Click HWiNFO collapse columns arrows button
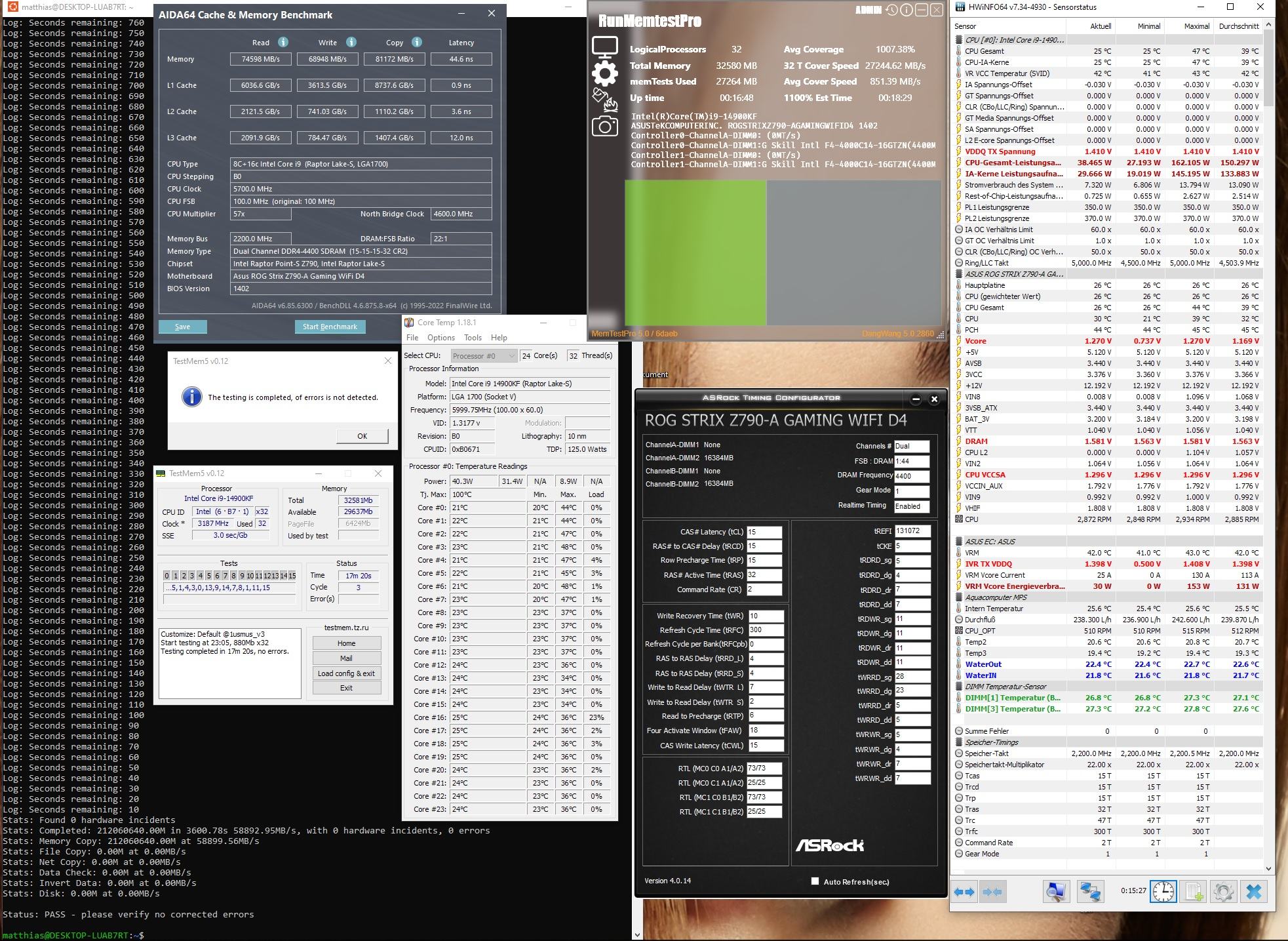This screenshot has height=941, width=1288. 992,892
